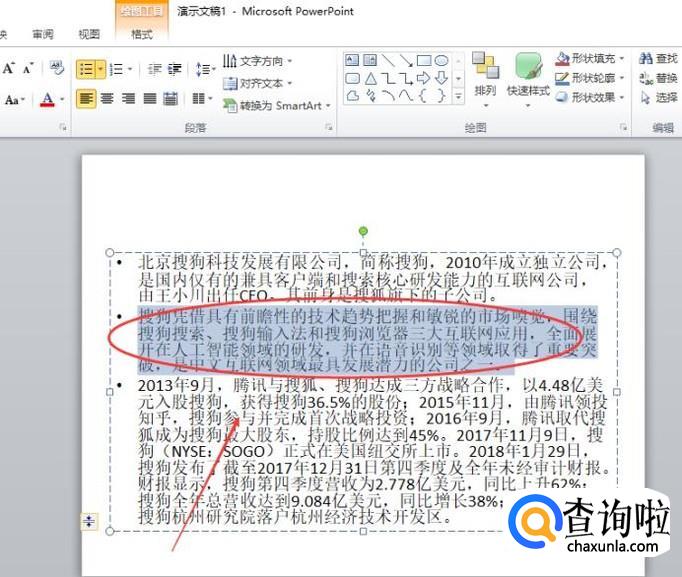Select left brace shape
Screen dimensions: 682x577
423,96
